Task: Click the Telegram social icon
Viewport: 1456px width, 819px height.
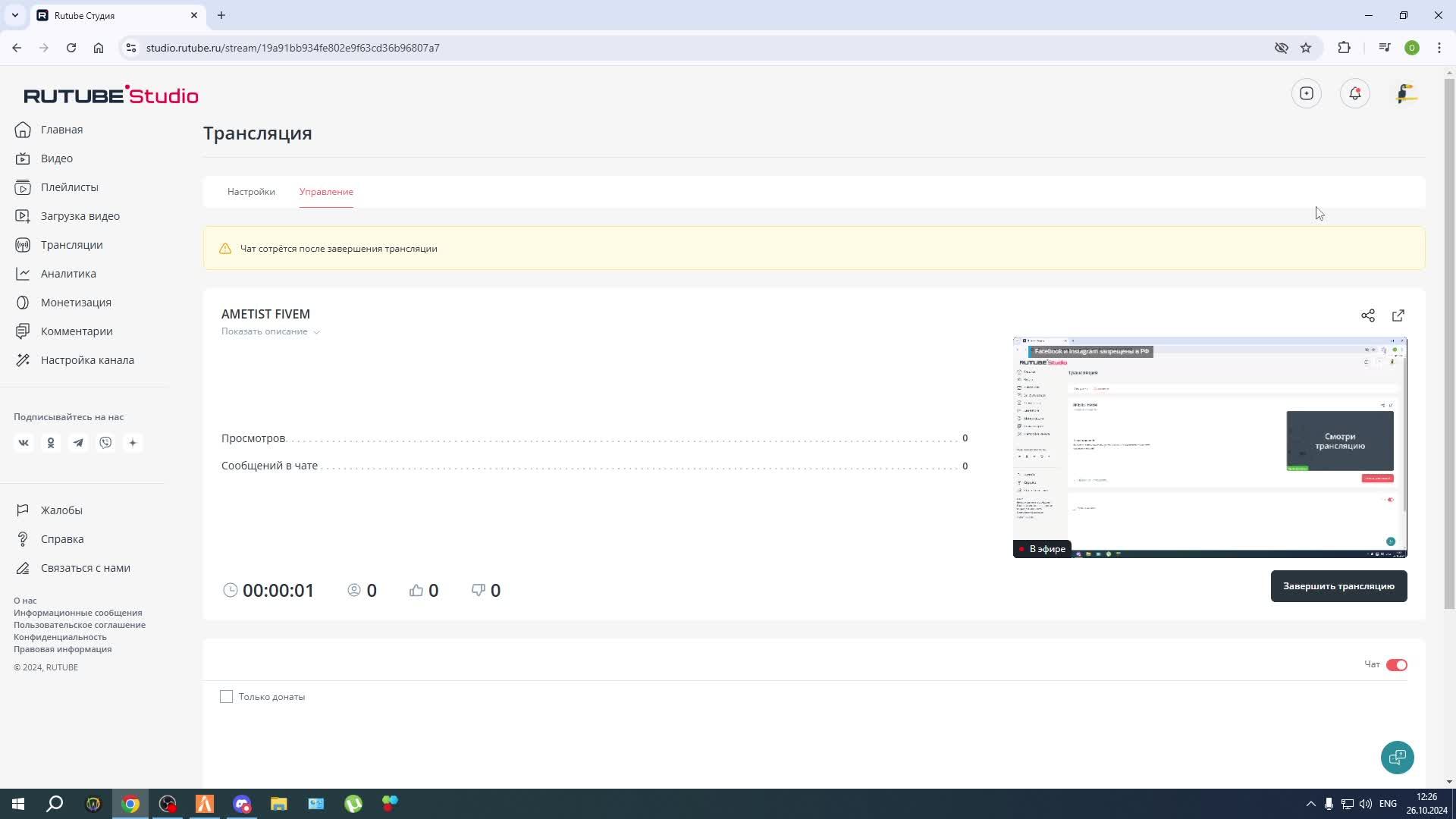Action: point(78,443)
